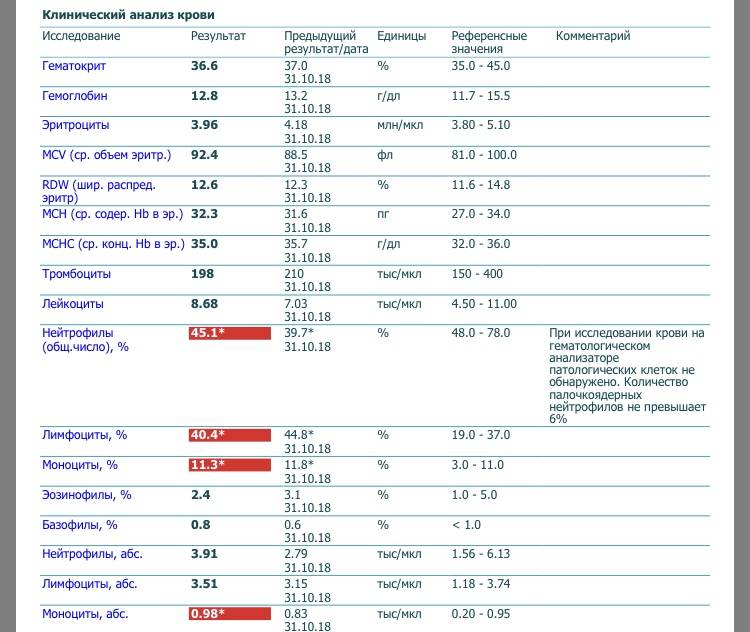
Task: Open the Лимфоциты, % link
Action: coord(84,435)
